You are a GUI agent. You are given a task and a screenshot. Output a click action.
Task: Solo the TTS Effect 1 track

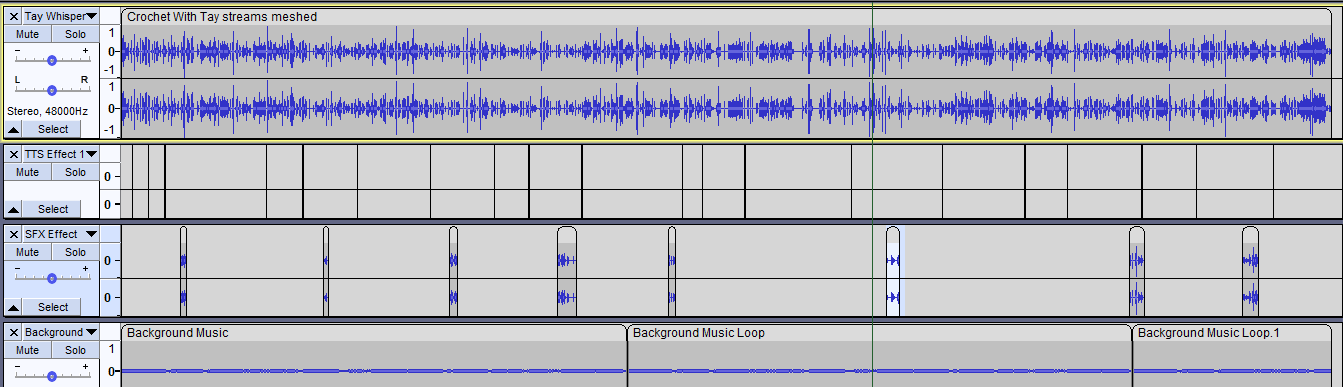pyautogui.click(x=76, y=172)
